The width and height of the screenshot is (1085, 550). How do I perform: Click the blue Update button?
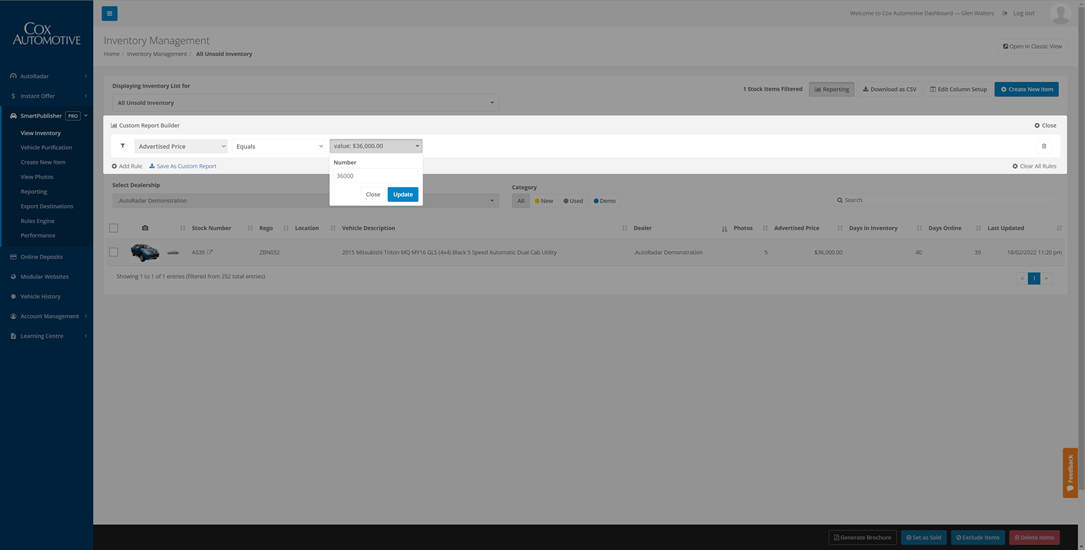click(403, 194)
